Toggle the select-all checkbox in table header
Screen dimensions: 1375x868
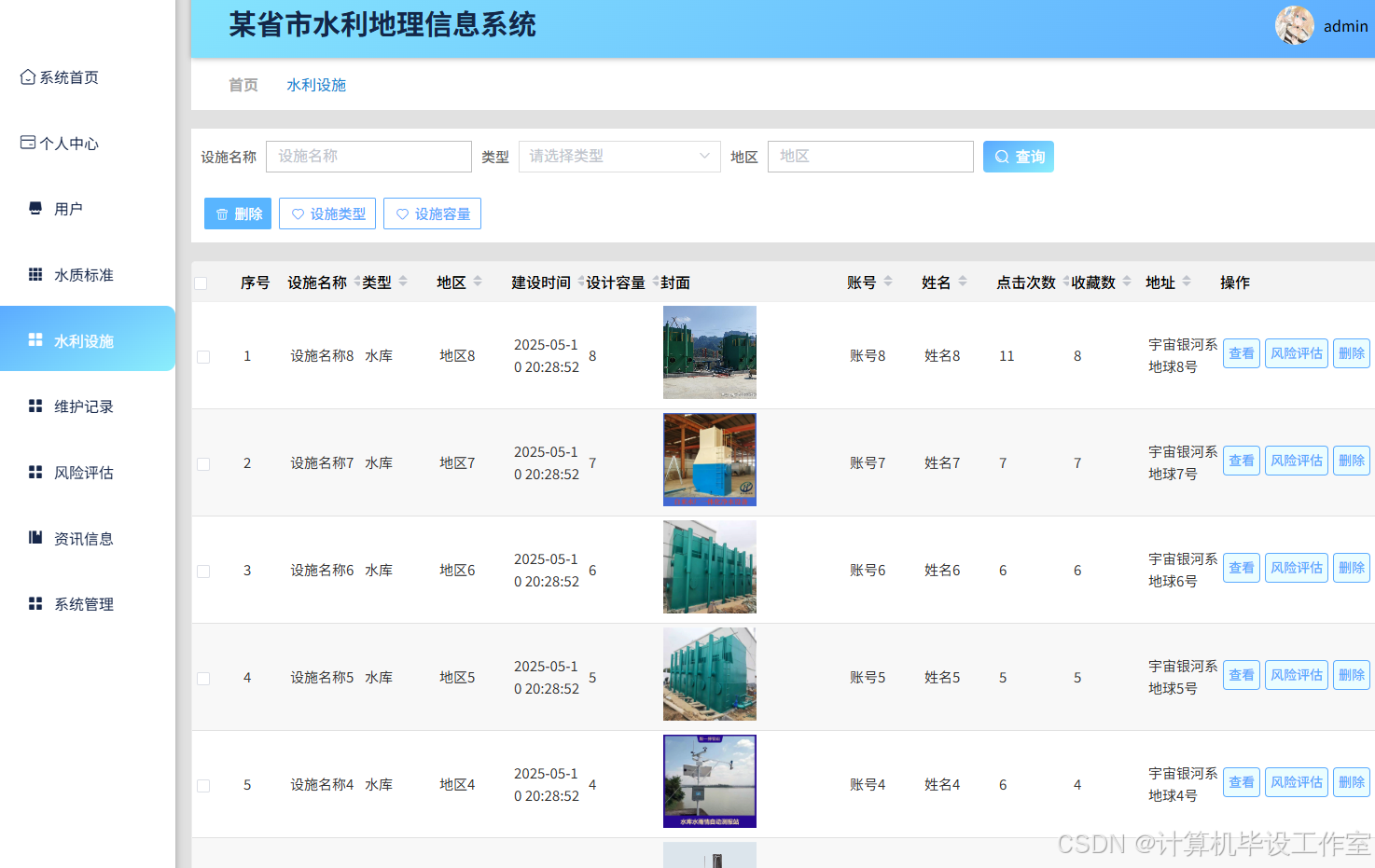[x=201, y=283]
